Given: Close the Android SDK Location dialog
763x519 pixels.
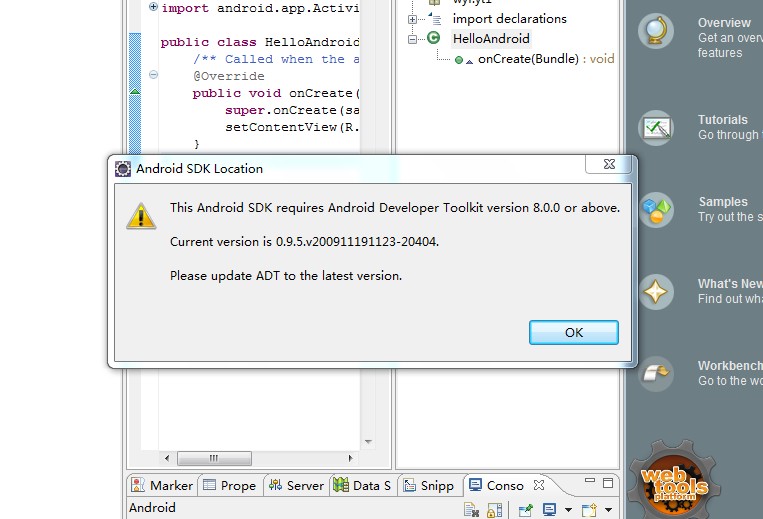Looking at the screenshot, I should [609, 164].
